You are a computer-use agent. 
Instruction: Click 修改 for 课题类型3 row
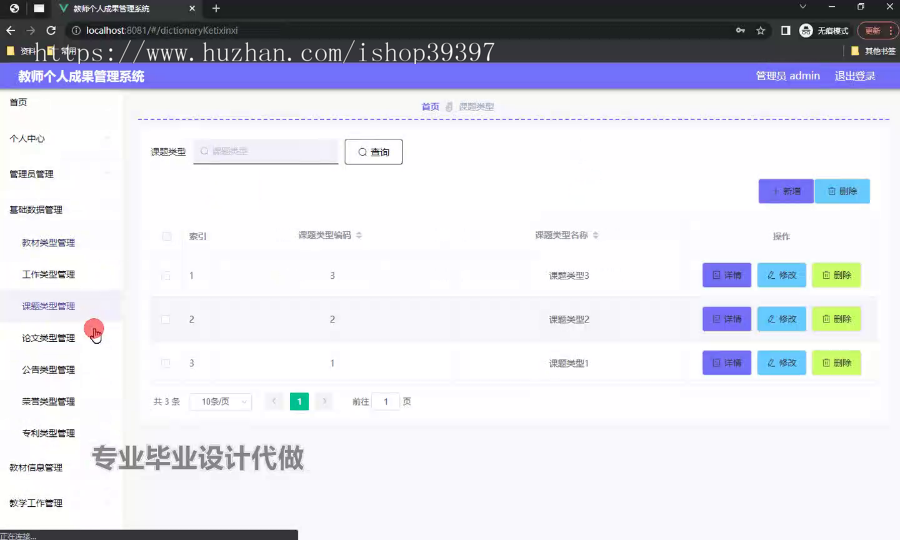click(x=781, y=275)
